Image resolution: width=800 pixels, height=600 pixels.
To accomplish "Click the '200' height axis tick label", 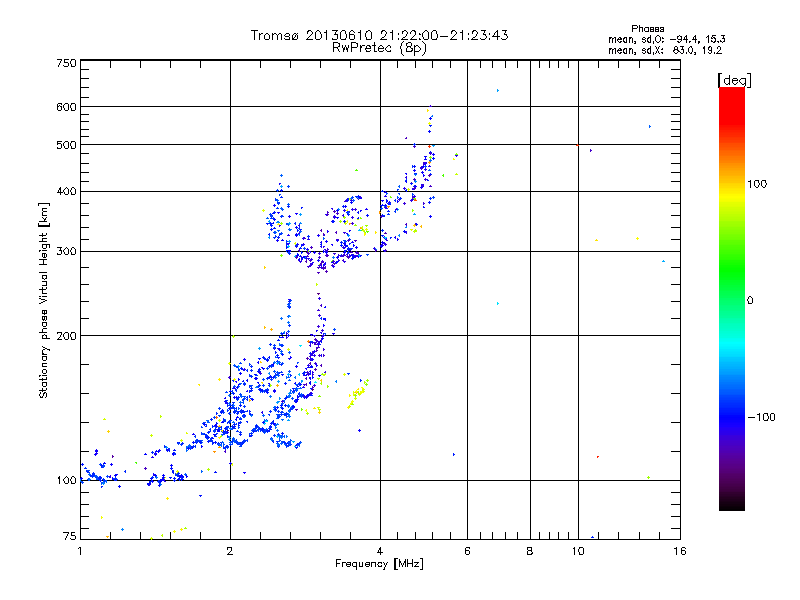I will point(66,336).
